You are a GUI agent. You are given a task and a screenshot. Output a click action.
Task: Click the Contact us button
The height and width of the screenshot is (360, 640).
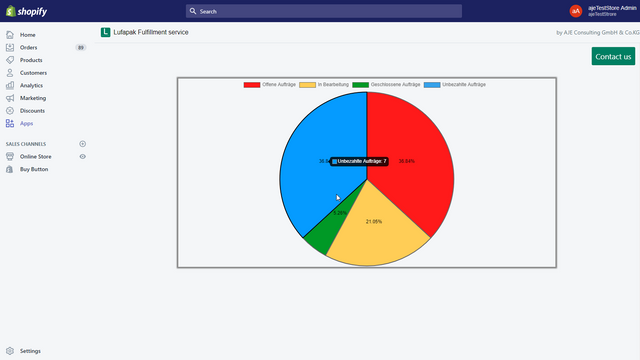click(x=613, y=56)
